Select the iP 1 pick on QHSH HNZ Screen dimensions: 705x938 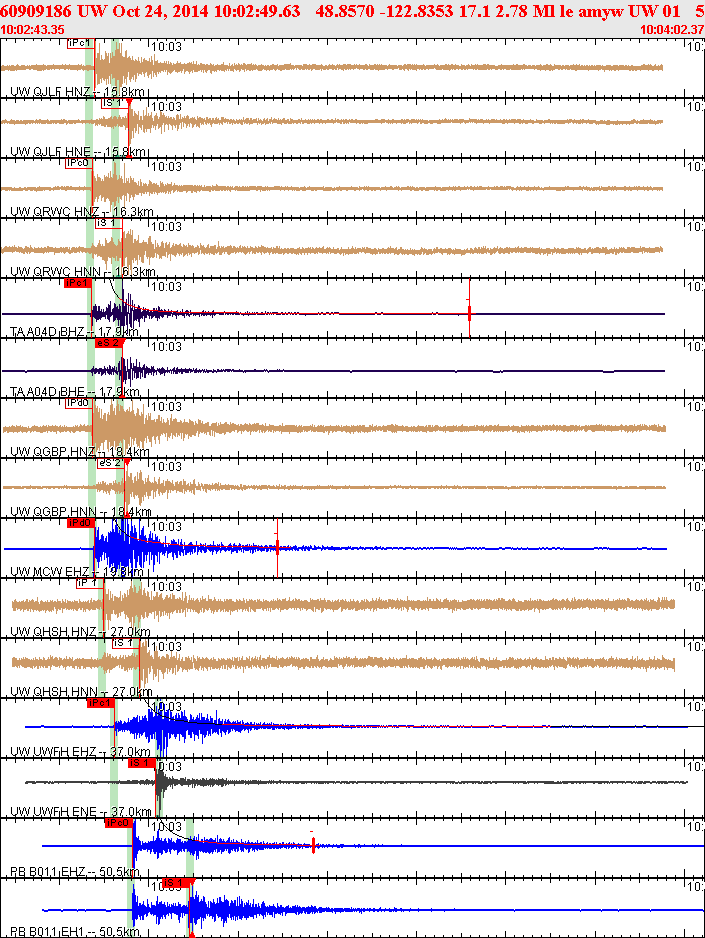tap(90, 582)
